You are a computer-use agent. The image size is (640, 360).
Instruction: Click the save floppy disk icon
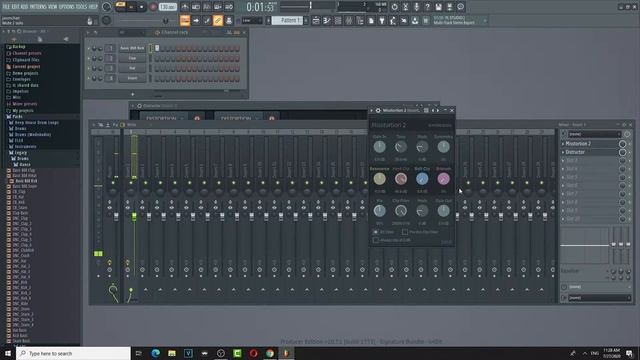pyautogui.click(x=438, y=7)
